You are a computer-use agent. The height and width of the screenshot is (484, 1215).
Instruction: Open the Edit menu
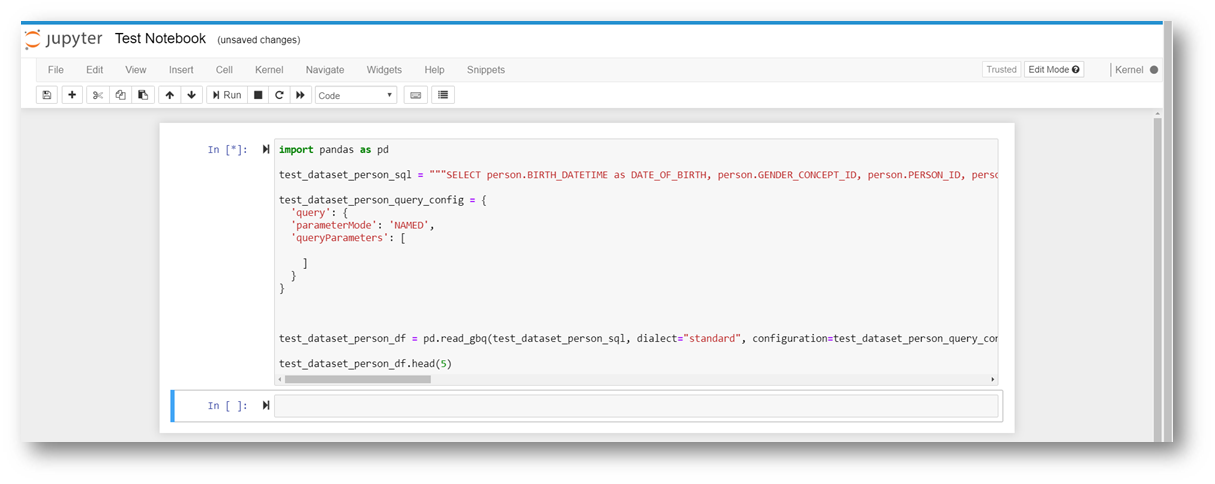[x=95, y=70]
